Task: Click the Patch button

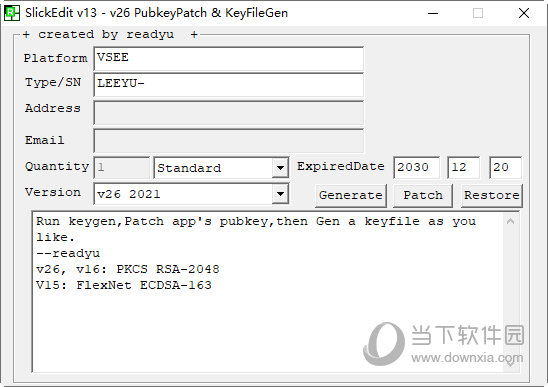Action: pyautogui.click(x=423, y=195)
